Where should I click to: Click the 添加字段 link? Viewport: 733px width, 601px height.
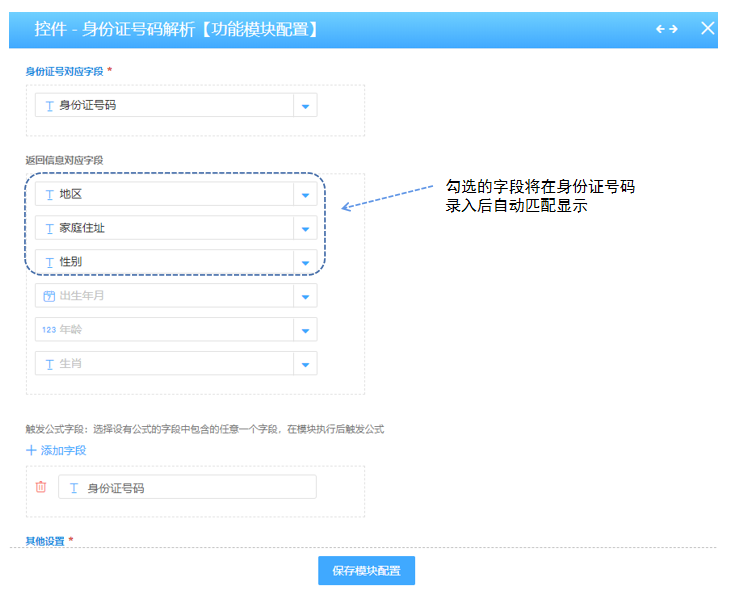point(63,451)
